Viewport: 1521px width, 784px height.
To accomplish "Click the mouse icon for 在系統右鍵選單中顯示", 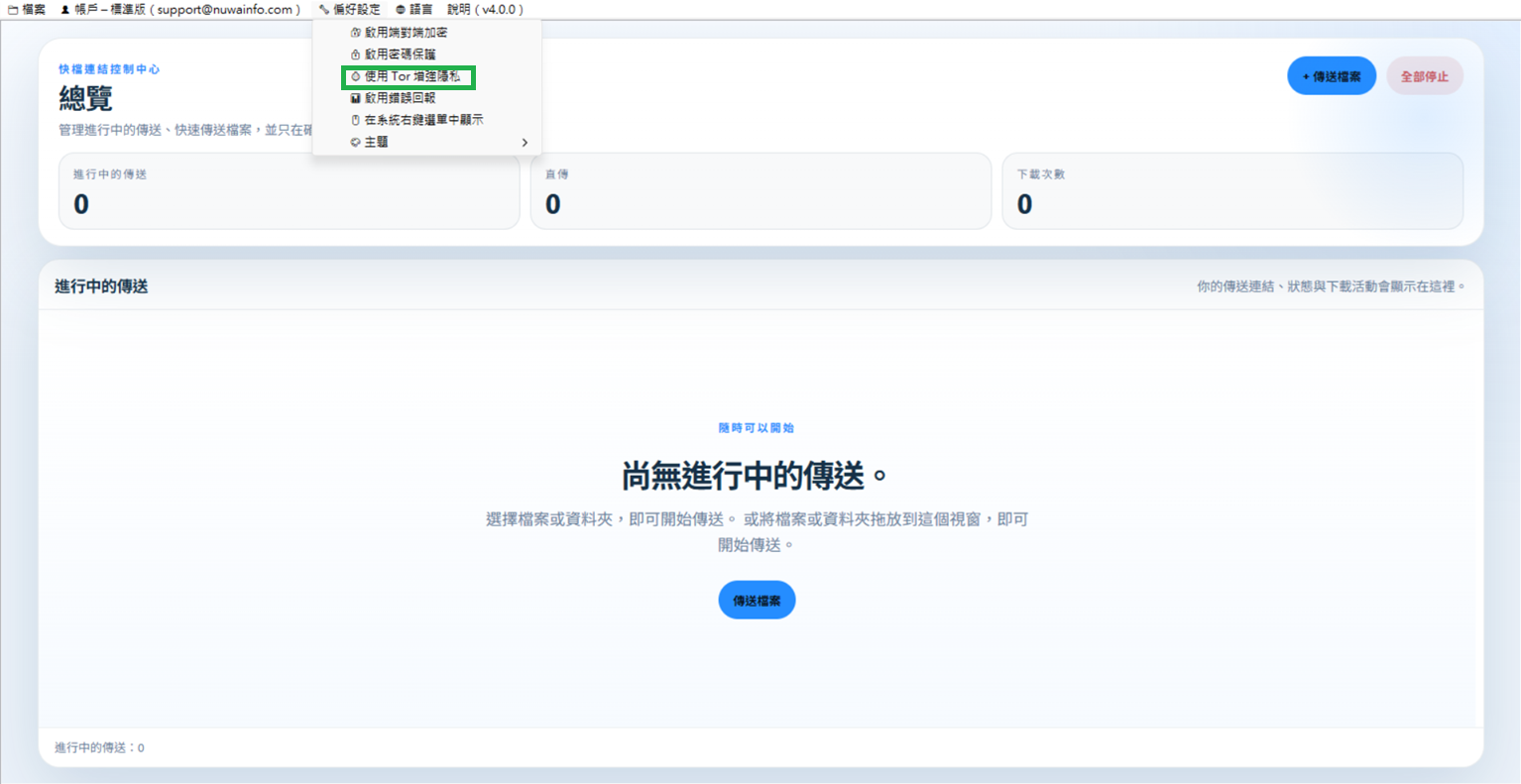I will [355, 120].
